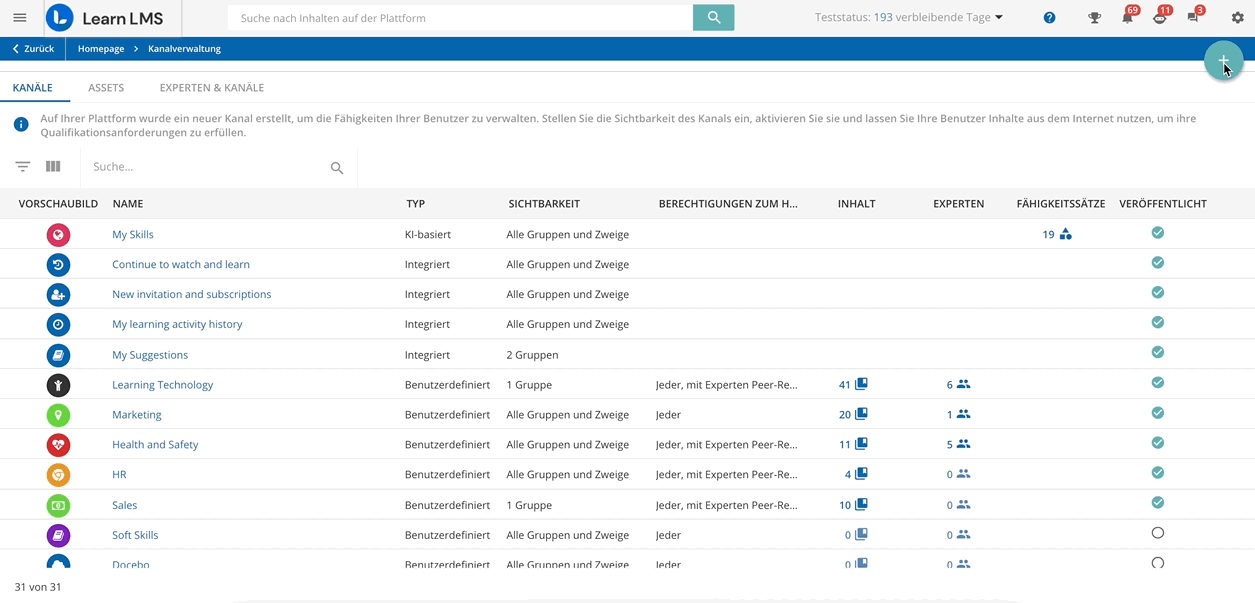Open the help question mark icon
The image size is (1255, 603).
tap(1049, 18)
